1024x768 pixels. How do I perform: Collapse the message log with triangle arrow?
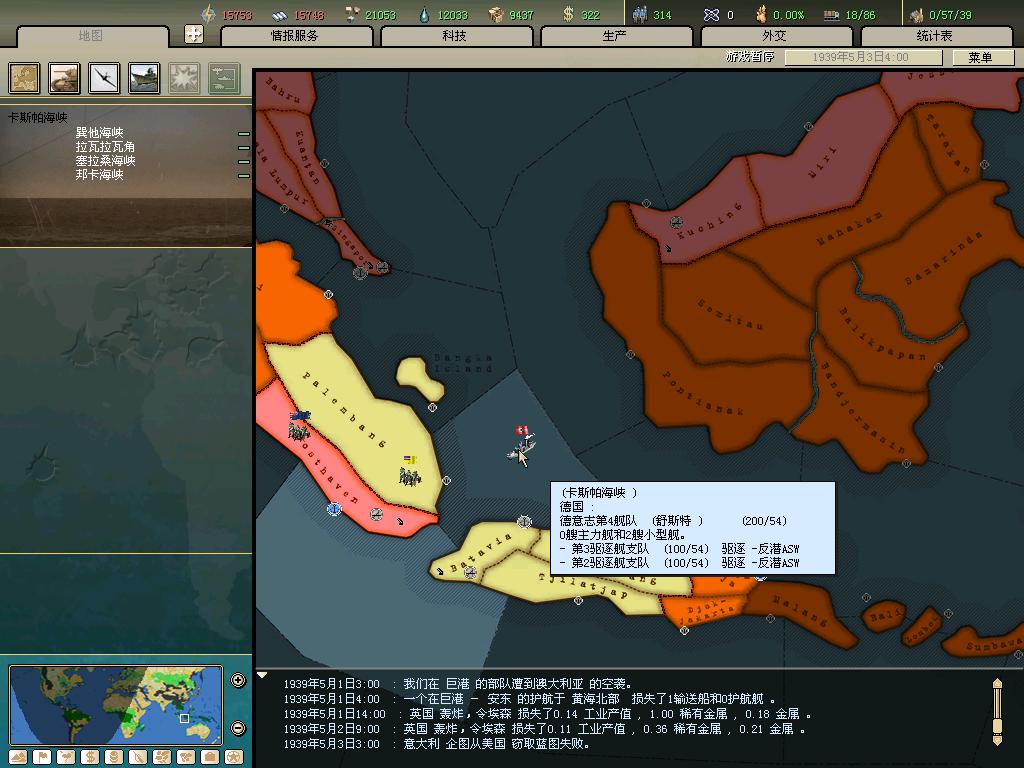click(x=262, y=675)
